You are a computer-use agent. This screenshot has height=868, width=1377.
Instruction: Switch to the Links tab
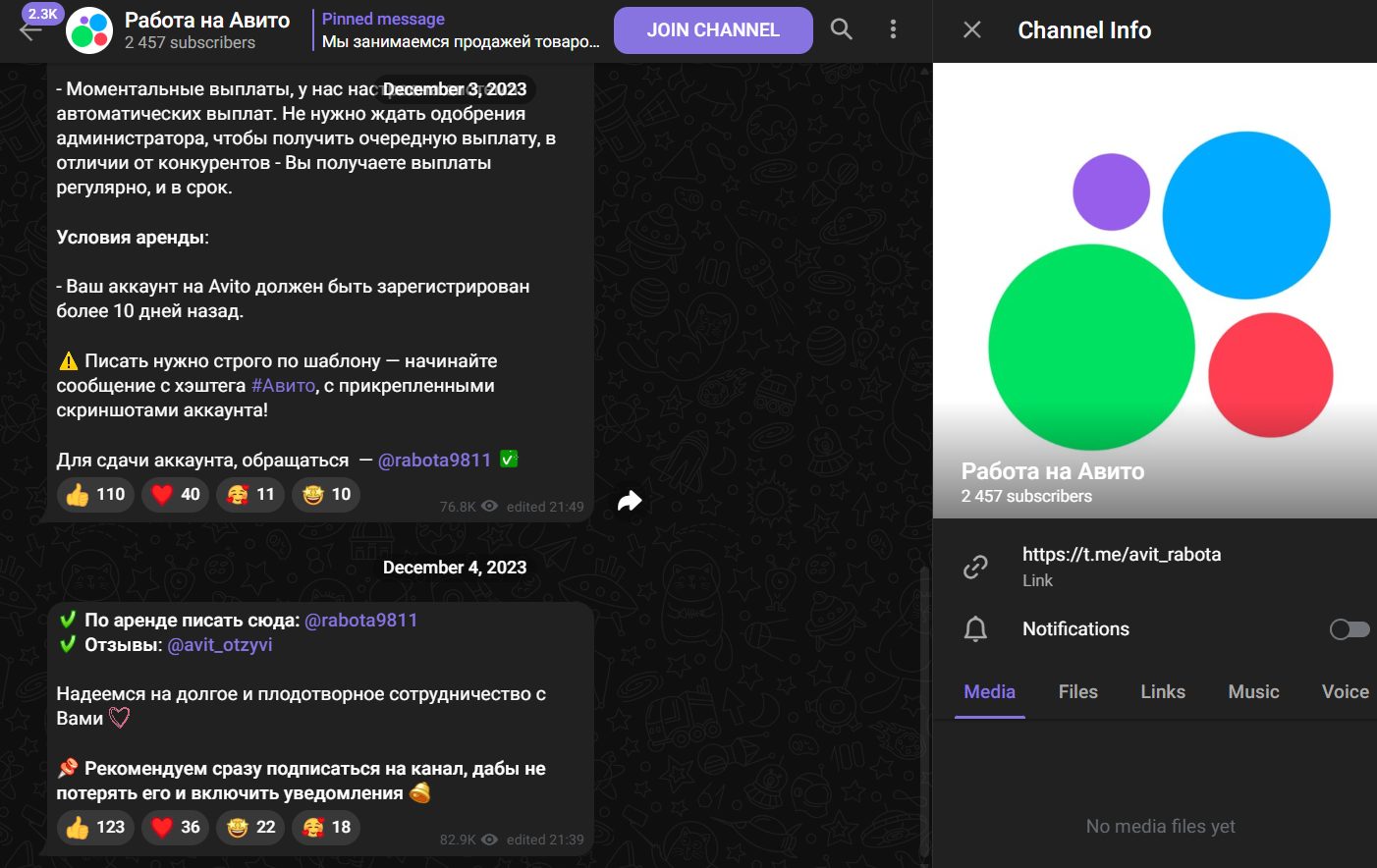(x=1163, y=692)
